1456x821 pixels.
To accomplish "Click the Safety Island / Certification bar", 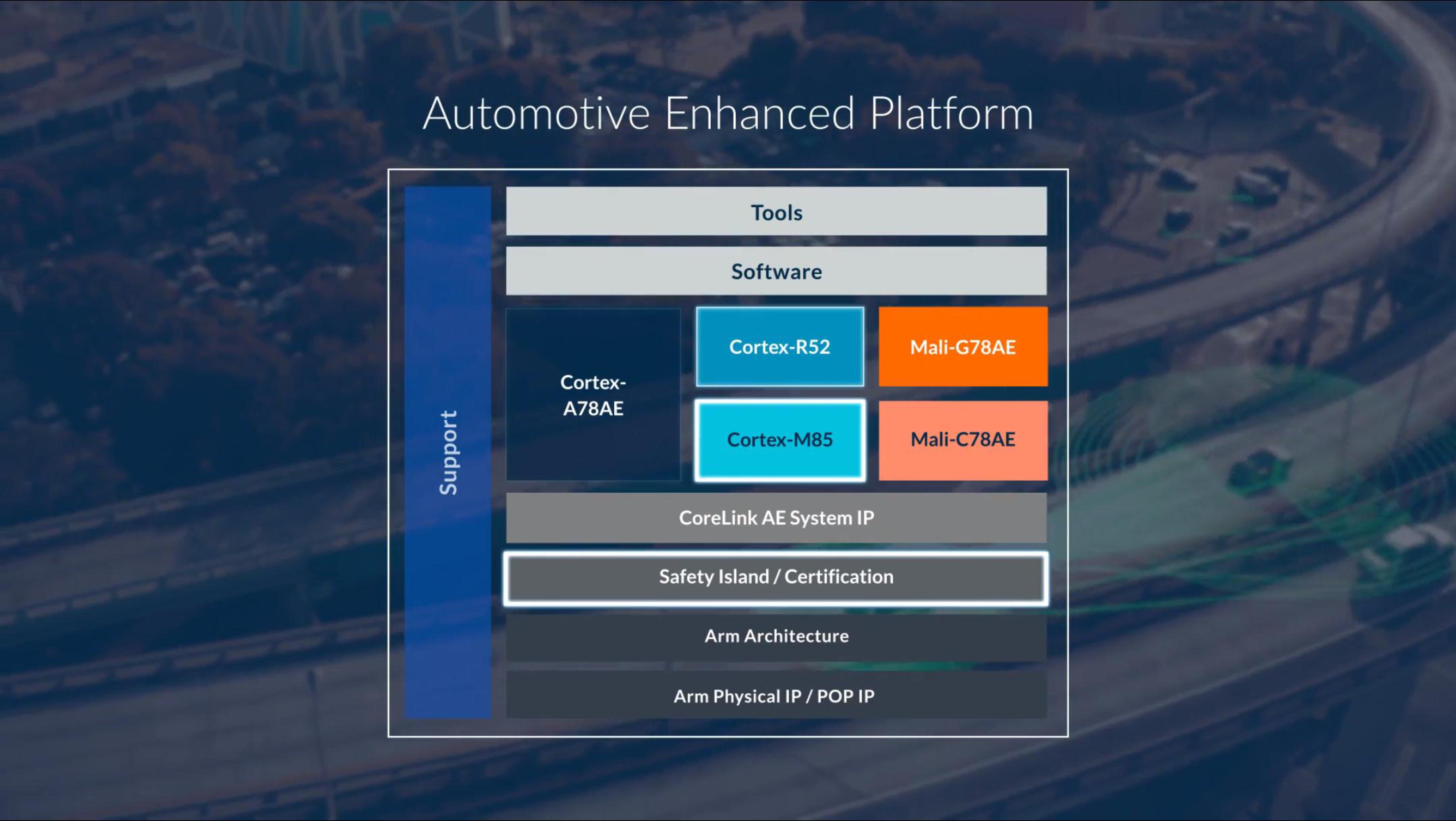I will click(x=776, y=579).
